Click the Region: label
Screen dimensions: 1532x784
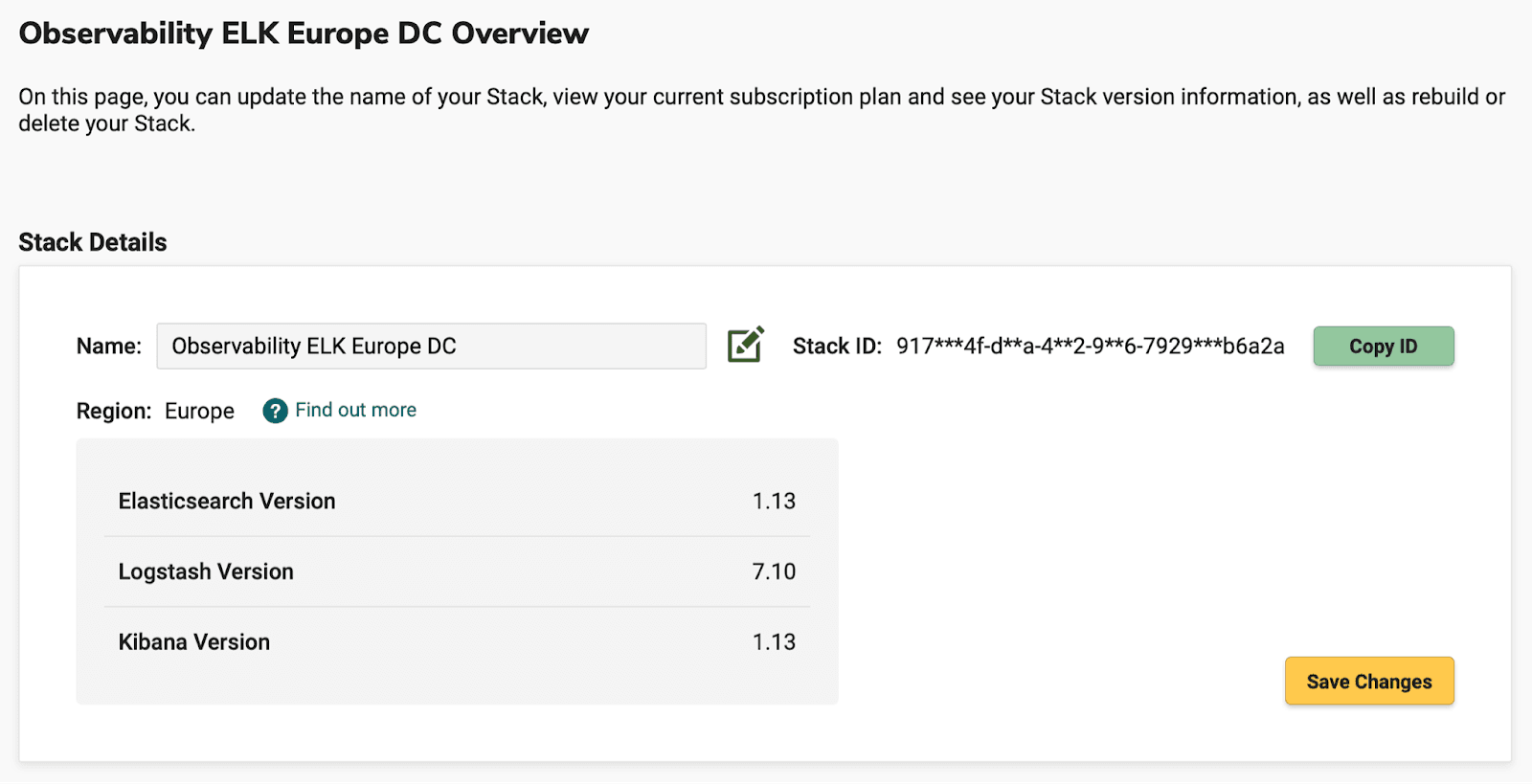pyautogui.click(x=114, y=411)
